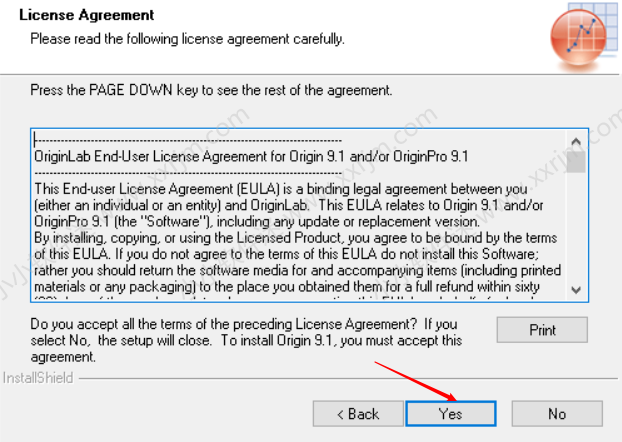Click the 'Please read the following license' subtitle
The height and width of the screenshot is (442, 622).
tap(187, 39)
